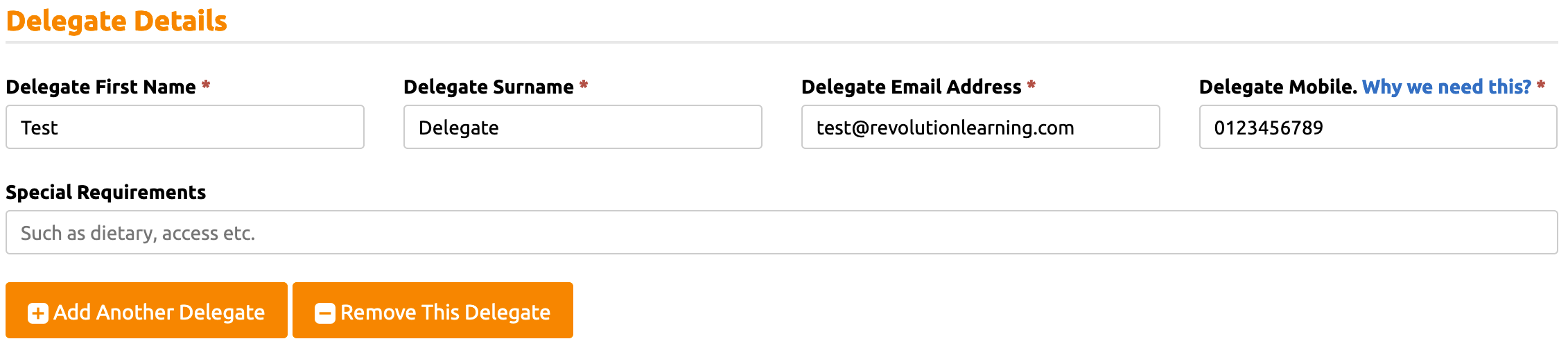Viewport: 1568px width, 348px height.
Task: Focus the Special Requirements text field
Action: tap(782, 233)
